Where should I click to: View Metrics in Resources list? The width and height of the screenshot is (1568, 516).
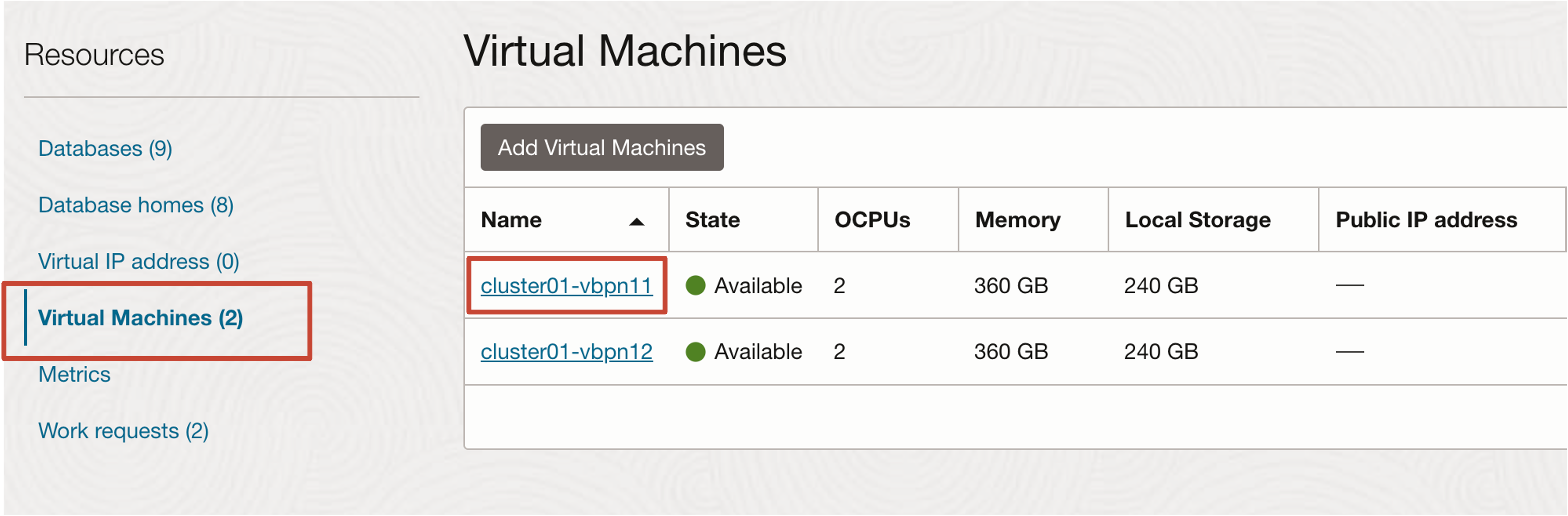[x=74, y=374]
